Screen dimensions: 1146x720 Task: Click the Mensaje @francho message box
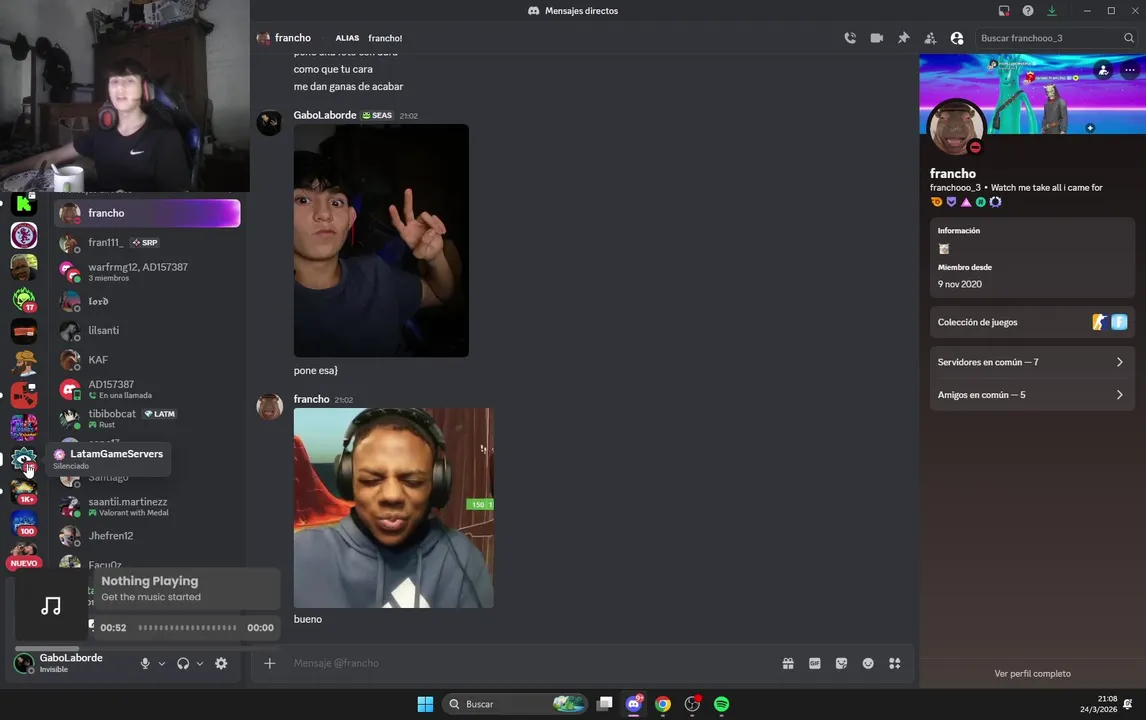point(530,663)
